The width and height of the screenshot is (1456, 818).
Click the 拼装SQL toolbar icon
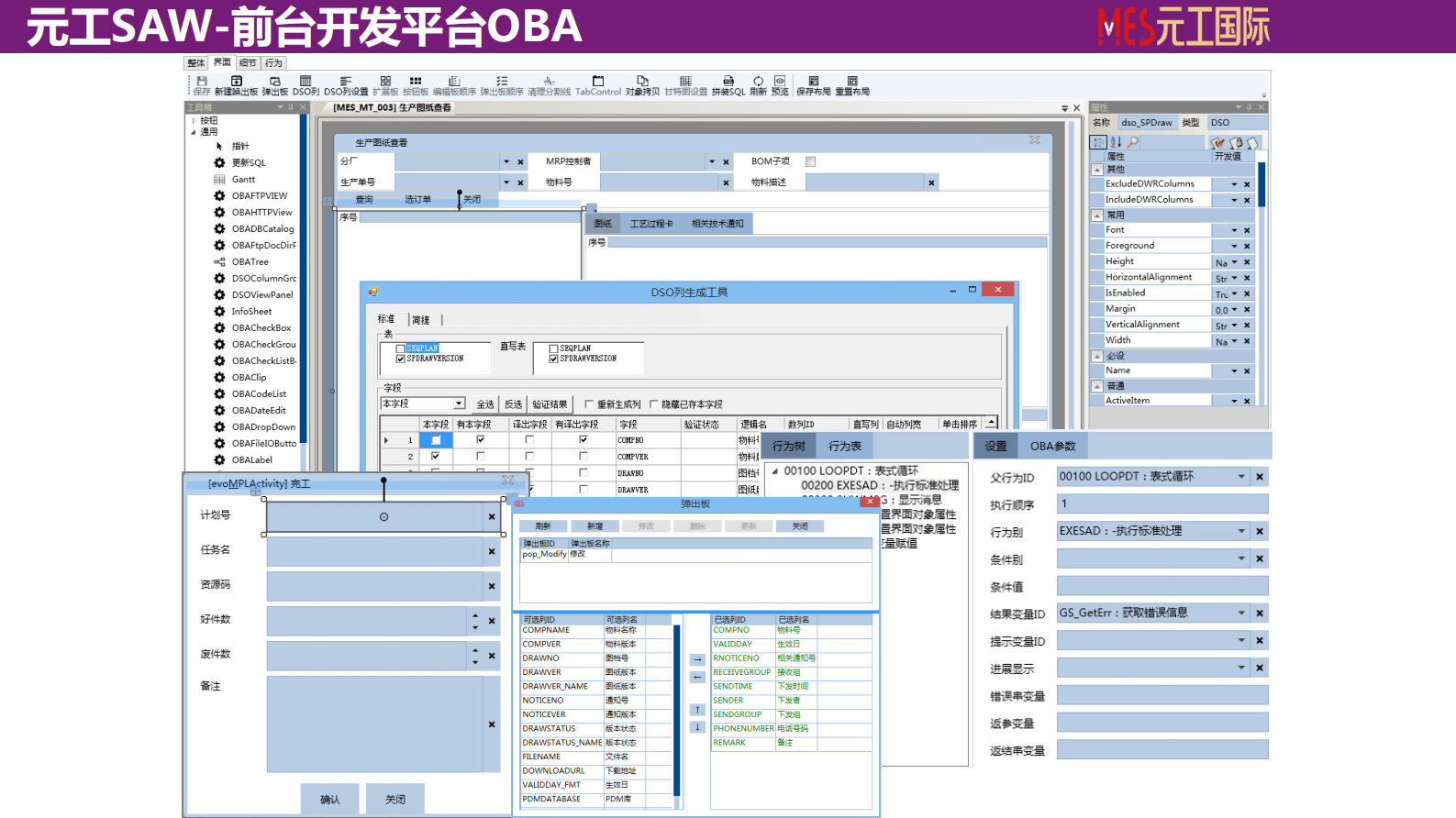click(x=728, y=86)
